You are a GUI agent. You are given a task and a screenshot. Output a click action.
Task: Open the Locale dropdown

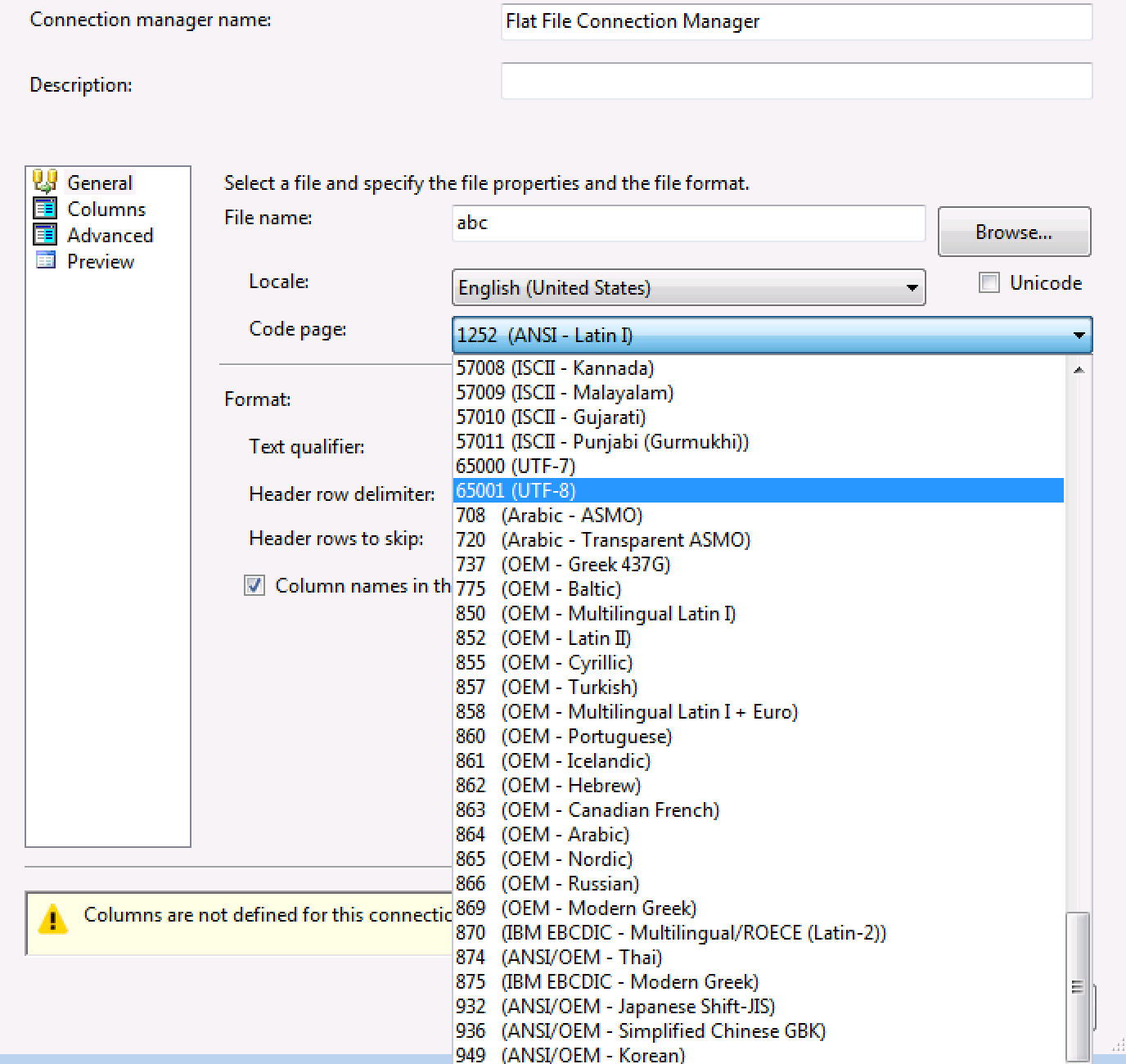click(911, 288)
